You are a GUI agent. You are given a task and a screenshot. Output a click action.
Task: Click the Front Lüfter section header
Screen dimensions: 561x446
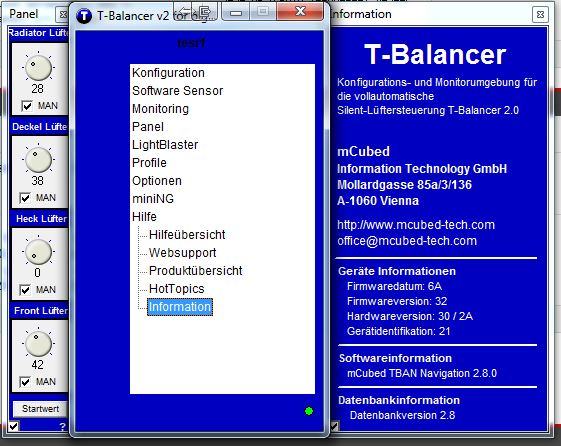41,310
